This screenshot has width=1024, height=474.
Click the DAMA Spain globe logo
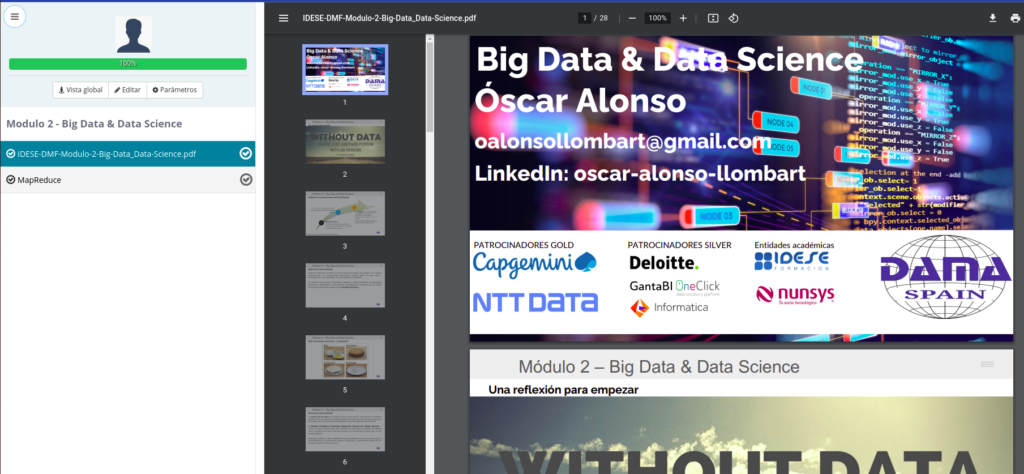[945, 276]
